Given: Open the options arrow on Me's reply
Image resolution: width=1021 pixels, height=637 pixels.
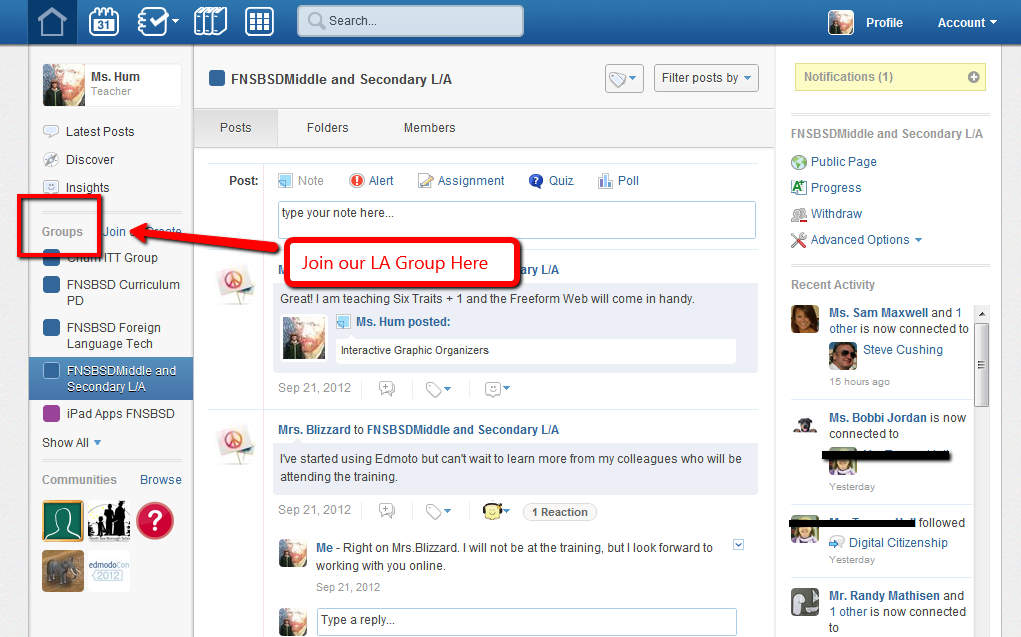Looking at the screenshot, I should click(738, 545).
